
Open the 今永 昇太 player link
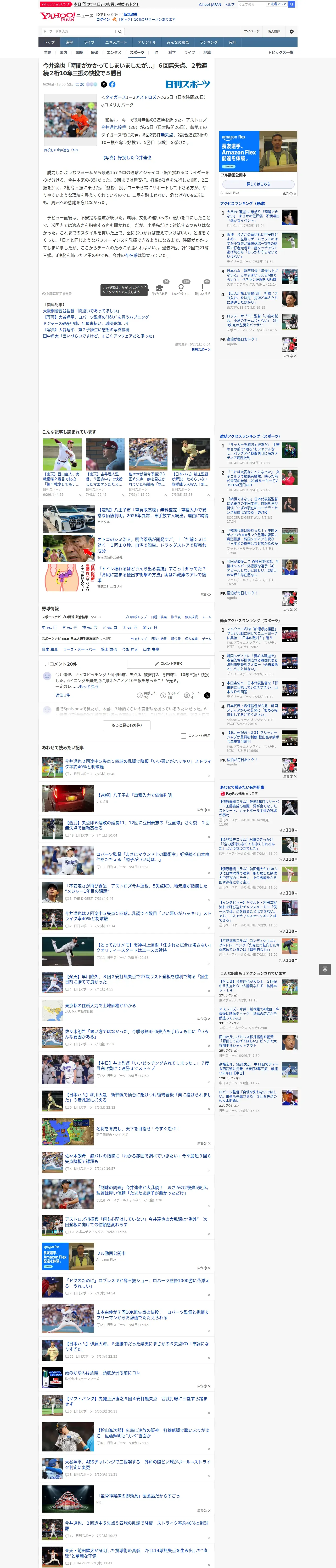point(130,649)
